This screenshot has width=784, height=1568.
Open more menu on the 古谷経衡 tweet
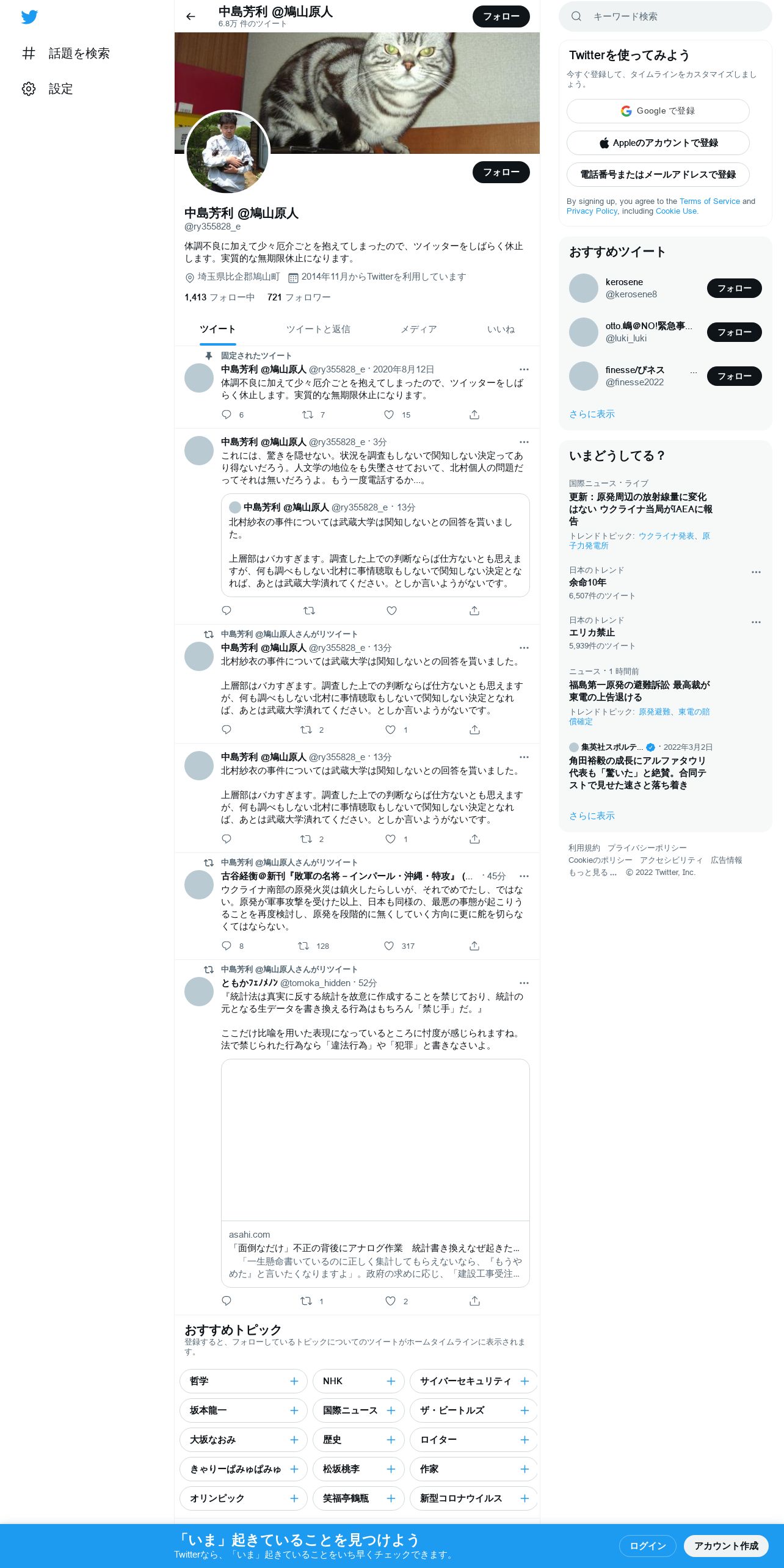tap(524, 876)
